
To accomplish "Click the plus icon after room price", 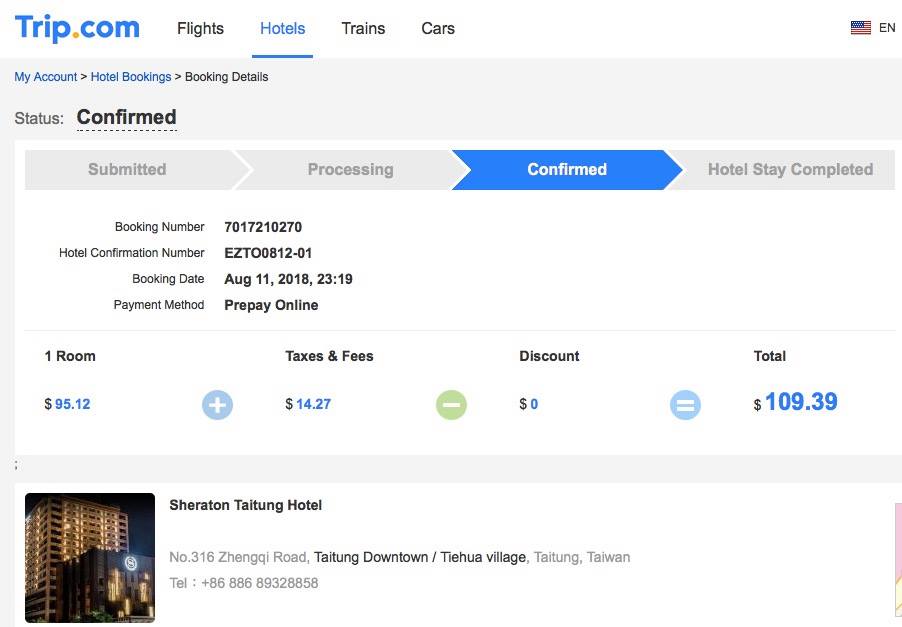I will click(x=217, y=404).
